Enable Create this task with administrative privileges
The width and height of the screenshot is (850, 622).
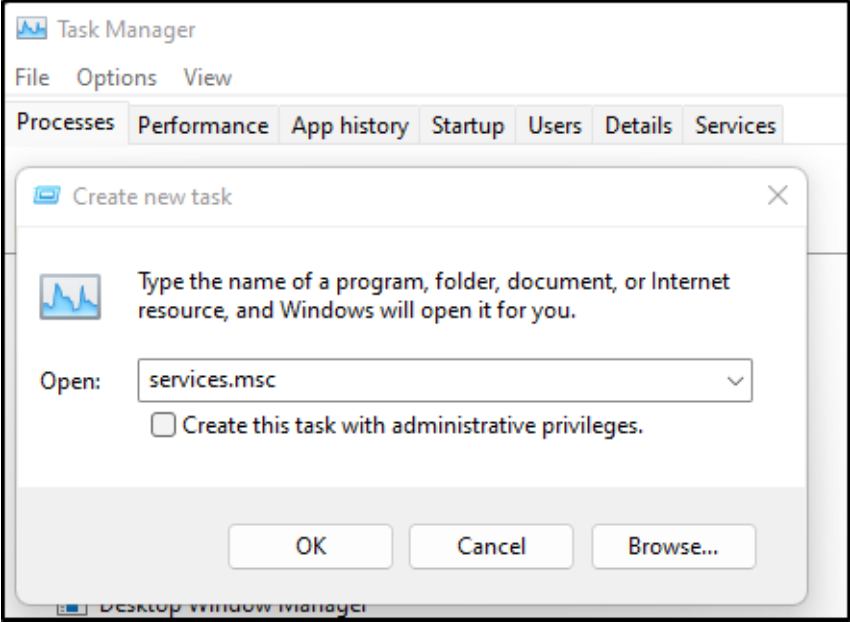[x=163, y=425]
